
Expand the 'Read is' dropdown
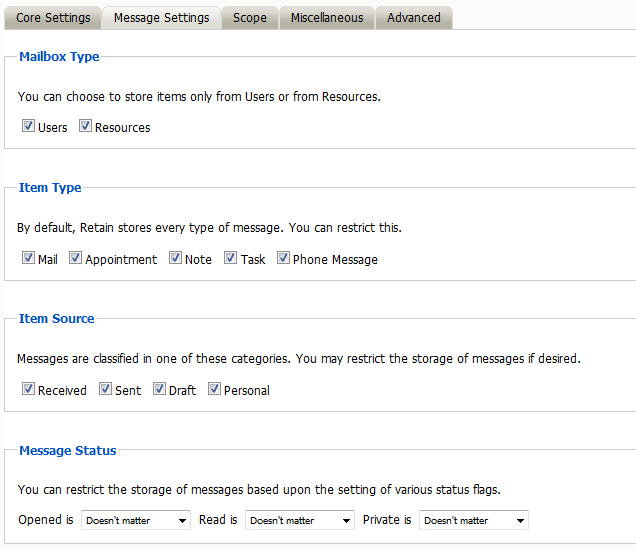pyautogui.click(x=300, y=520)
